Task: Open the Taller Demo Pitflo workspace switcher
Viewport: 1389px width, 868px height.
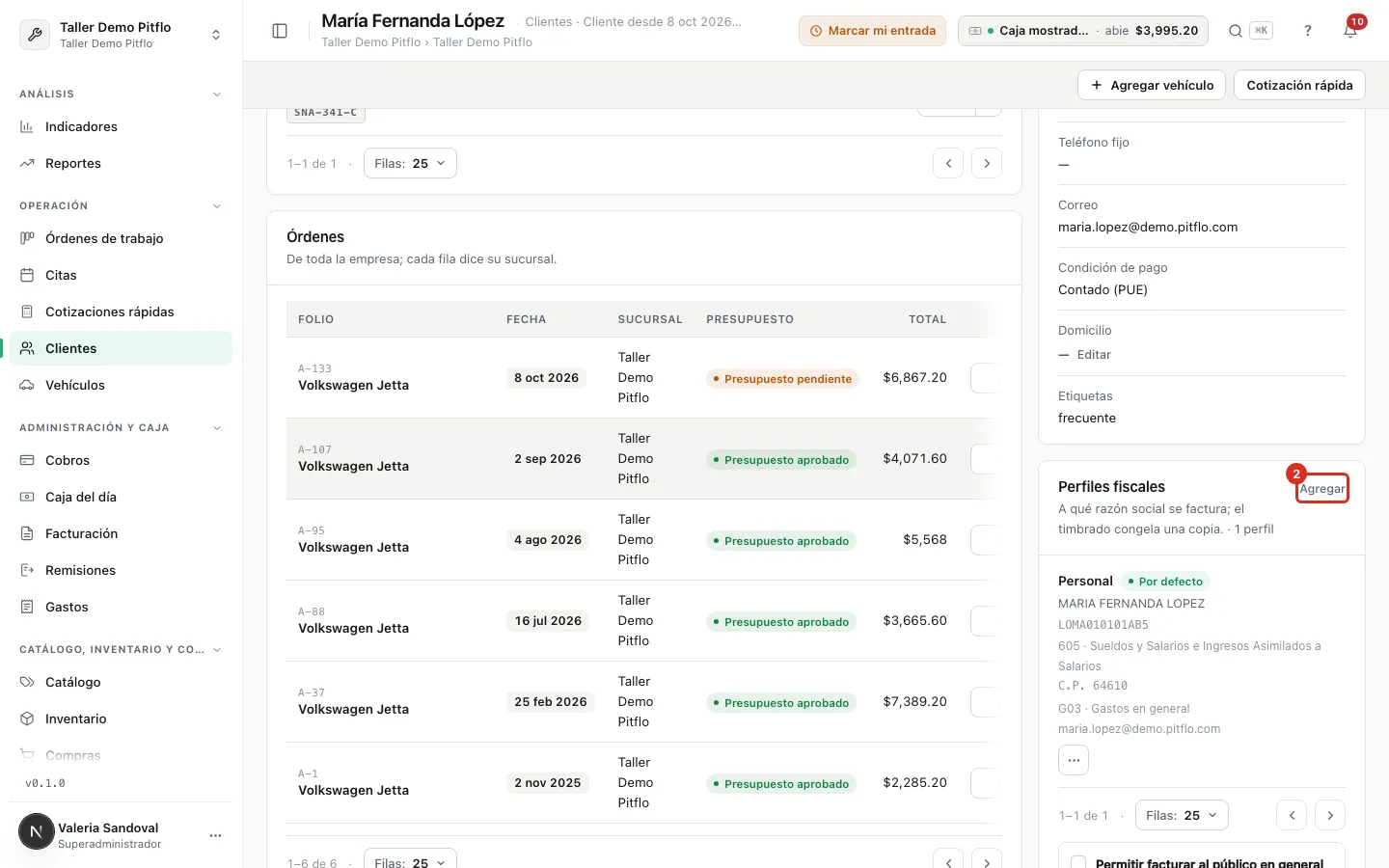Action: point(122,35)
